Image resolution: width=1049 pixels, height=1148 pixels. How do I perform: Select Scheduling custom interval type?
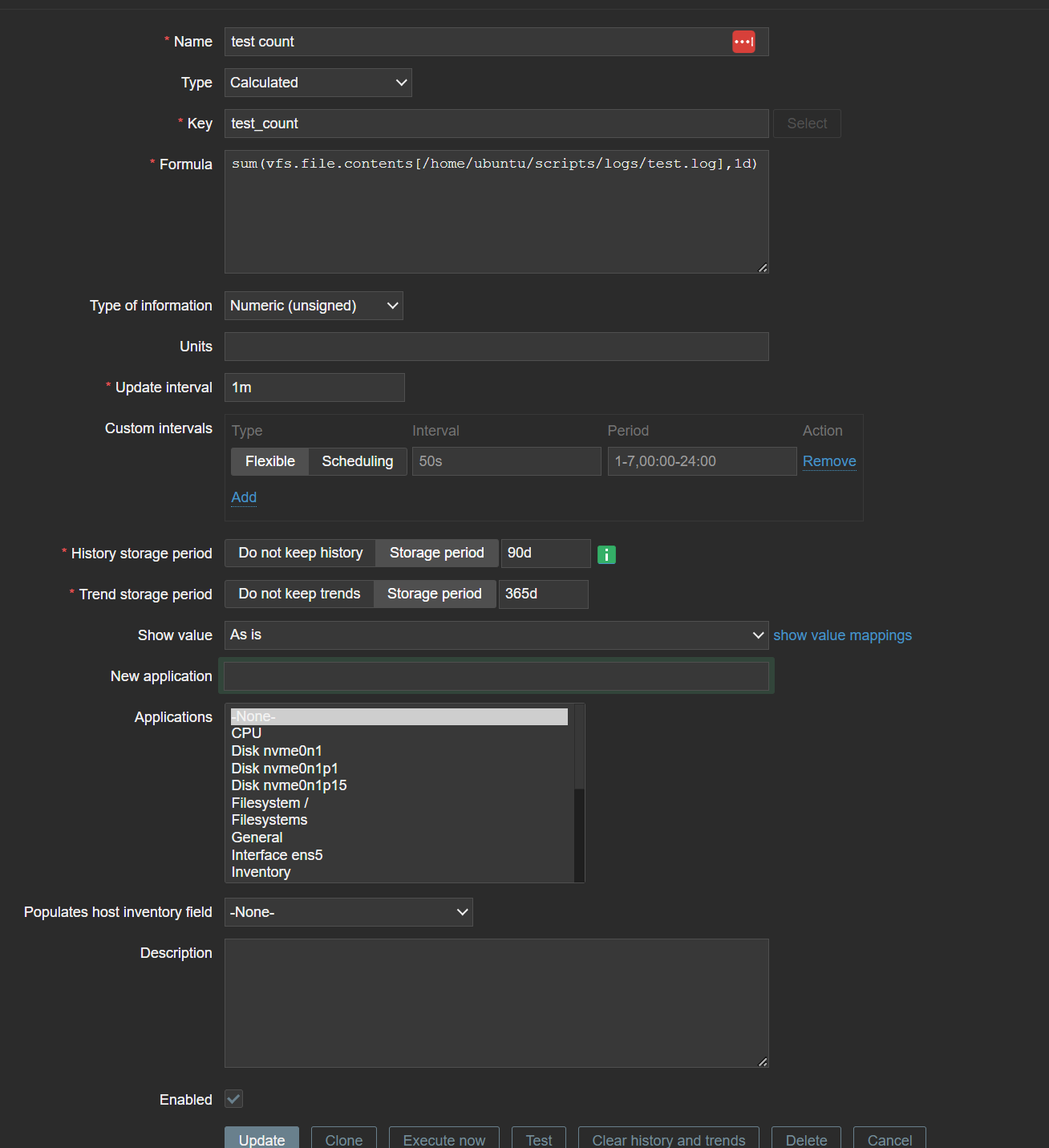pyautogui.click(x=358, y=461)
